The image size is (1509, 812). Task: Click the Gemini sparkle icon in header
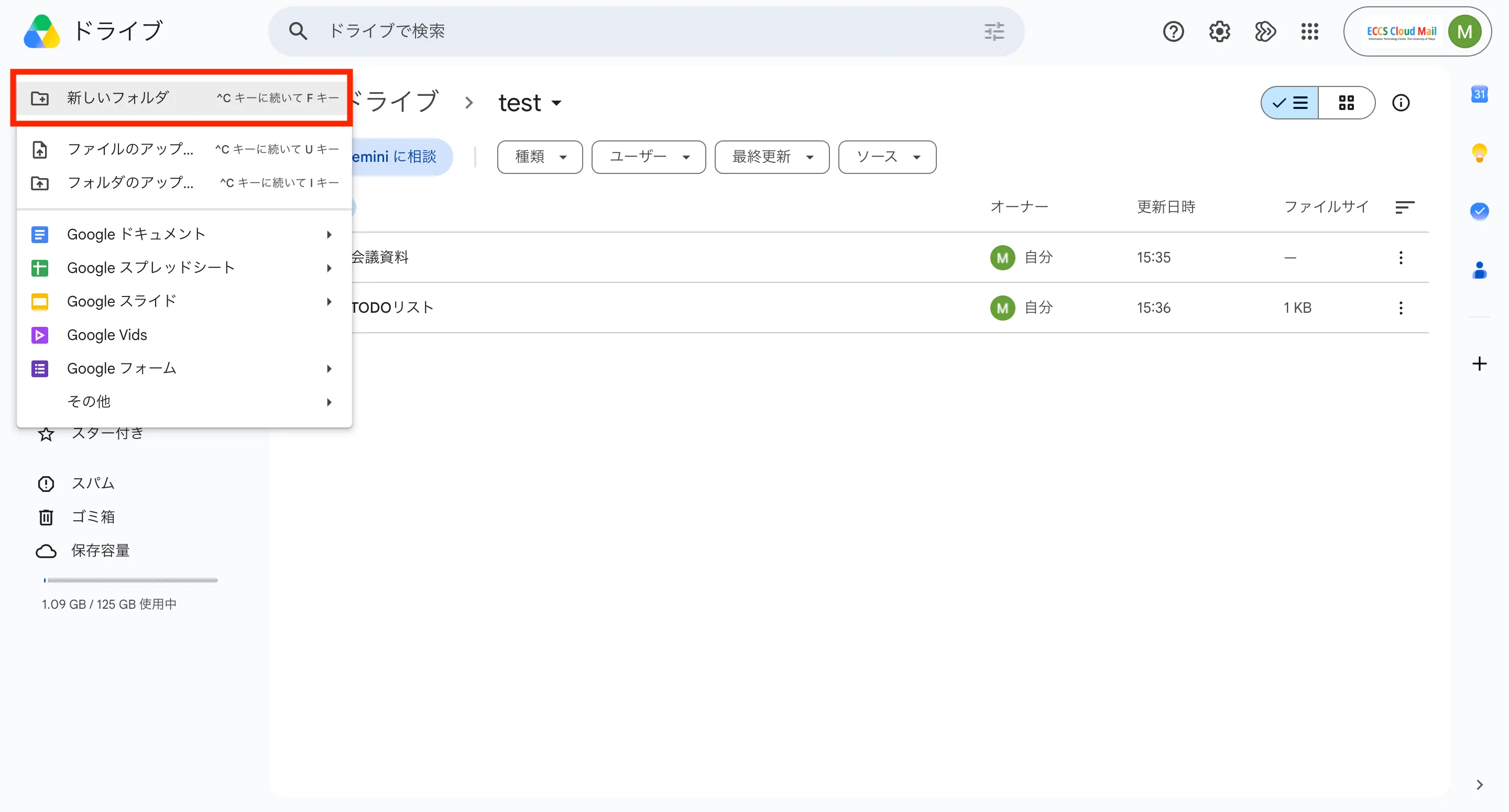1265,31
